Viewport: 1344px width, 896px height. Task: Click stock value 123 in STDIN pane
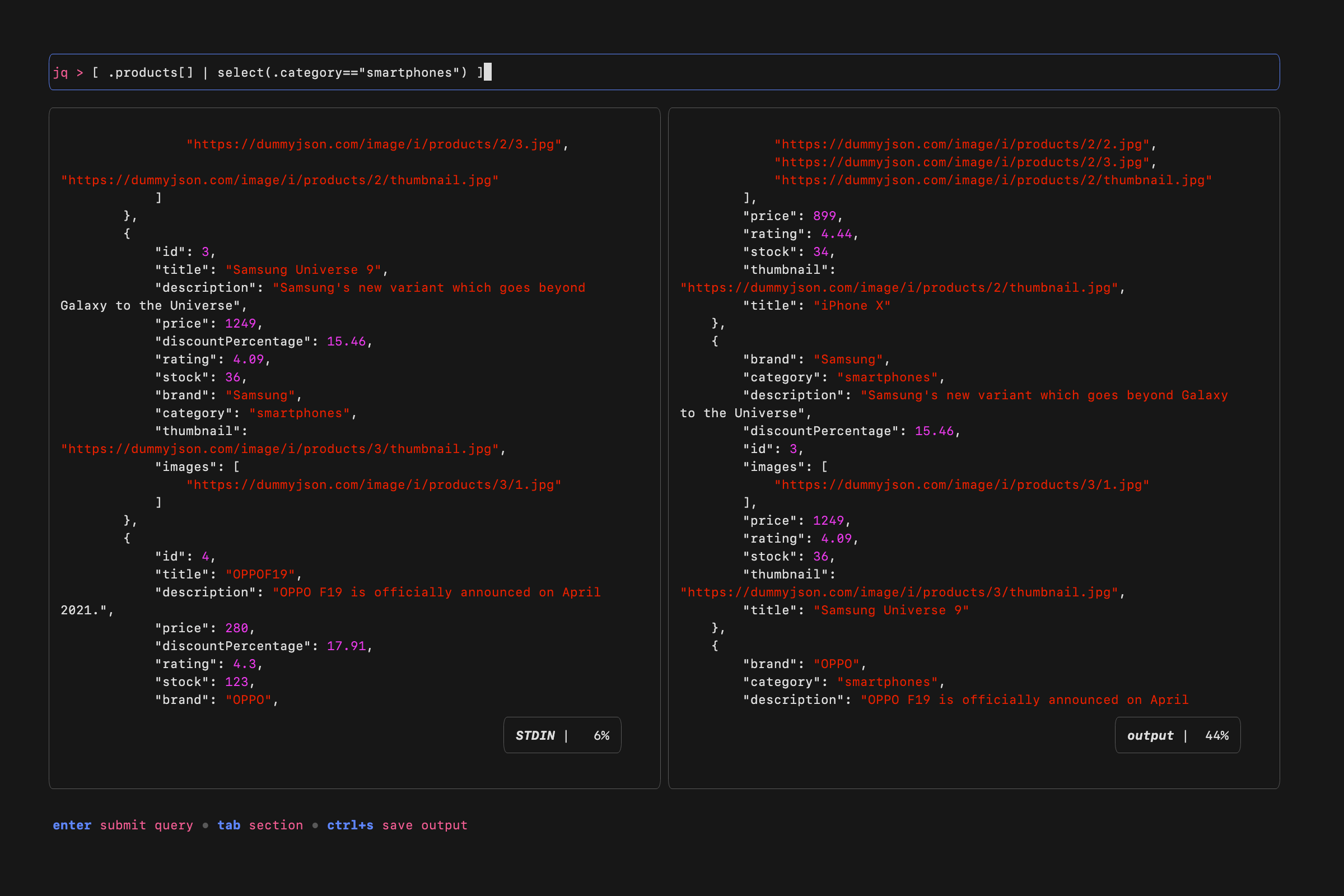[x=236, y=682]
